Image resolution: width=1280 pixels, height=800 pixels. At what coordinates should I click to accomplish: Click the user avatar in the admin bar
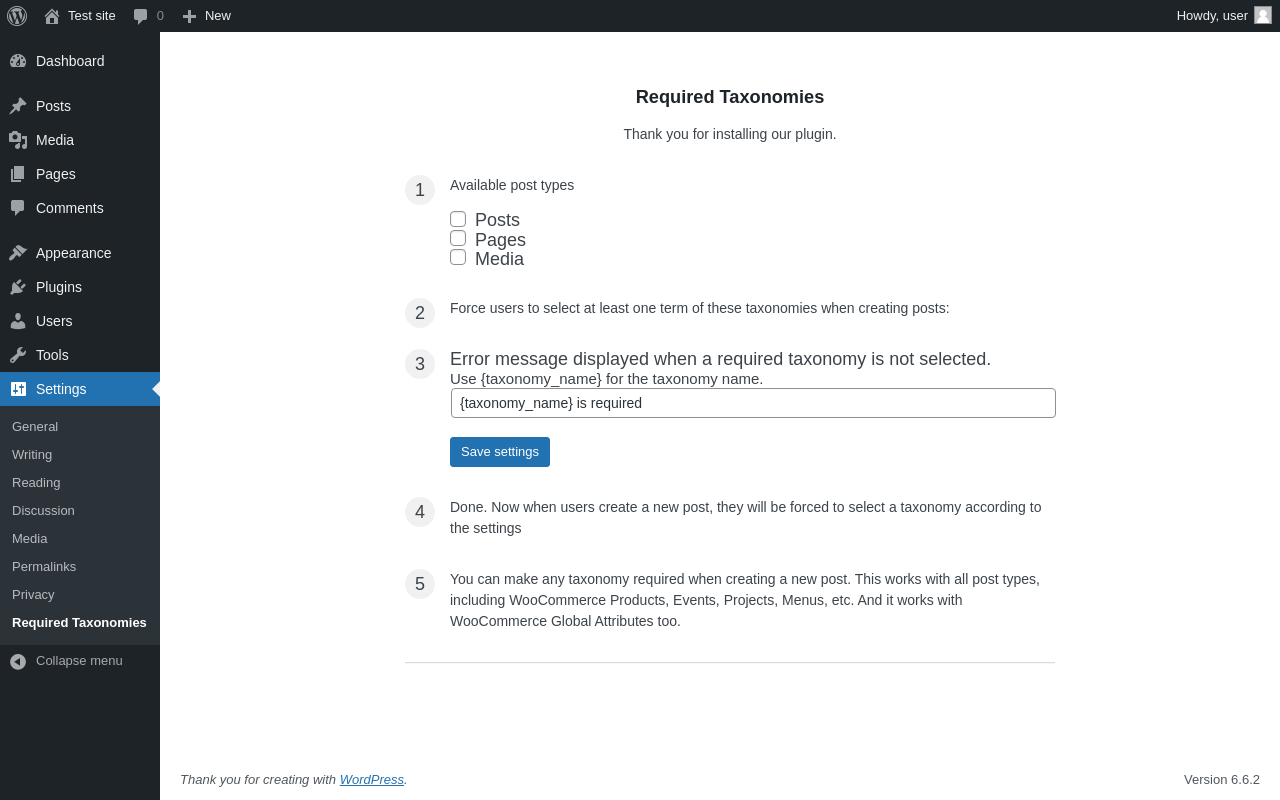[1263, 15]
